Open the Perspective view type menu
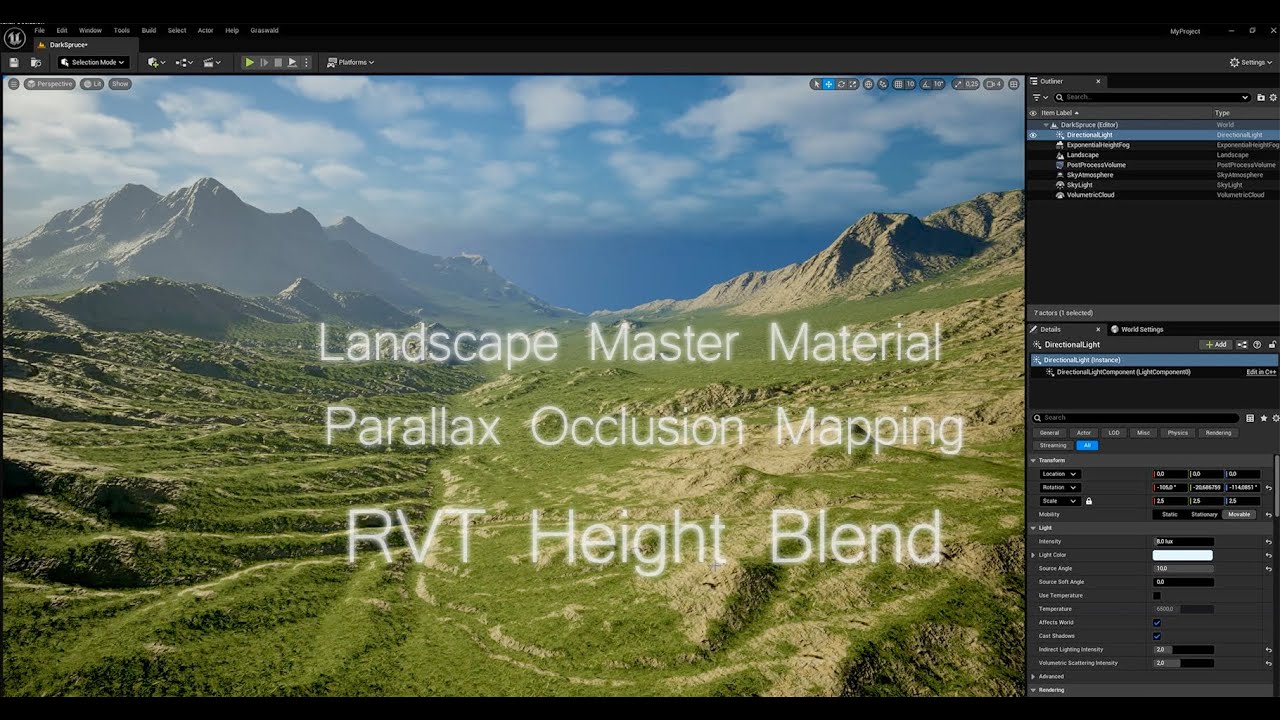The image size is (1280, 720). tap(50, 84)
